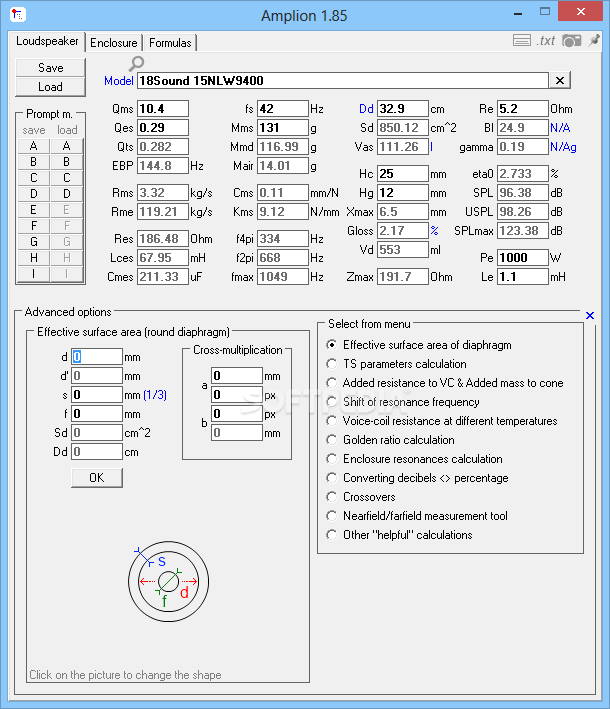Click OK in Effective surface area panel

(97, 477)
